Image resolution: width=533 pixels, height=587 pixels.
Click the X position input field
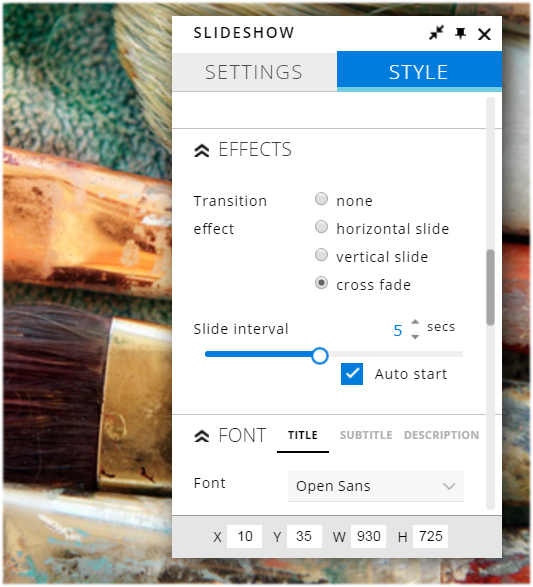coord(244,536)
